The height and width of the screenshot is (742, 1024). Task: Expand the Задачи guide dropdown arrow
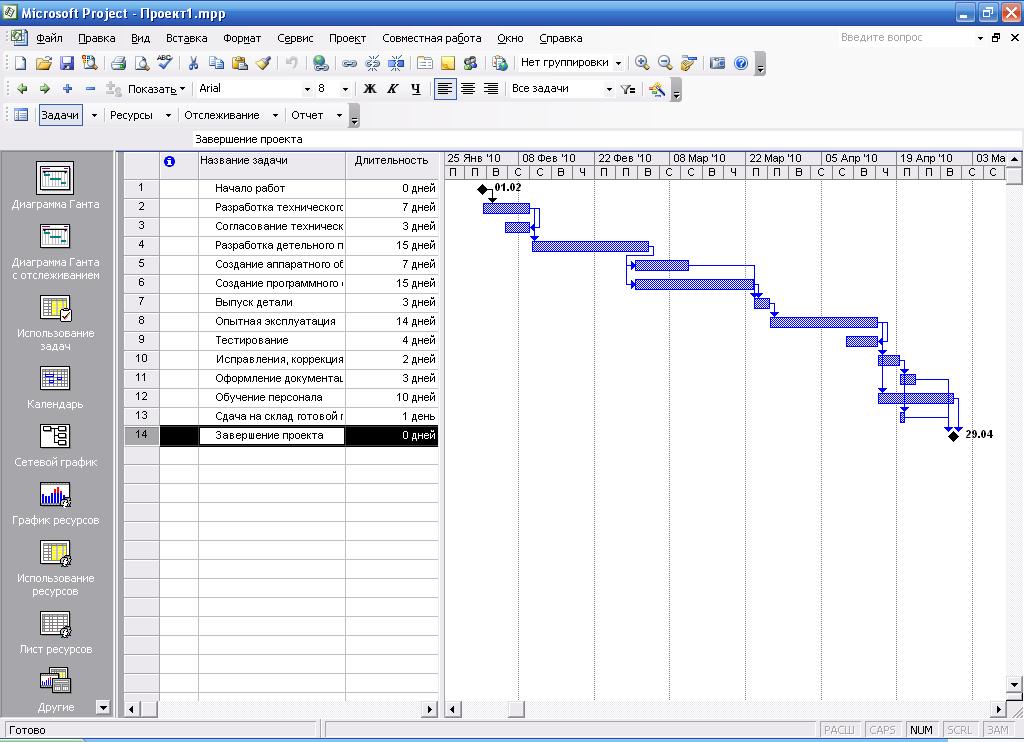(94, 115)
